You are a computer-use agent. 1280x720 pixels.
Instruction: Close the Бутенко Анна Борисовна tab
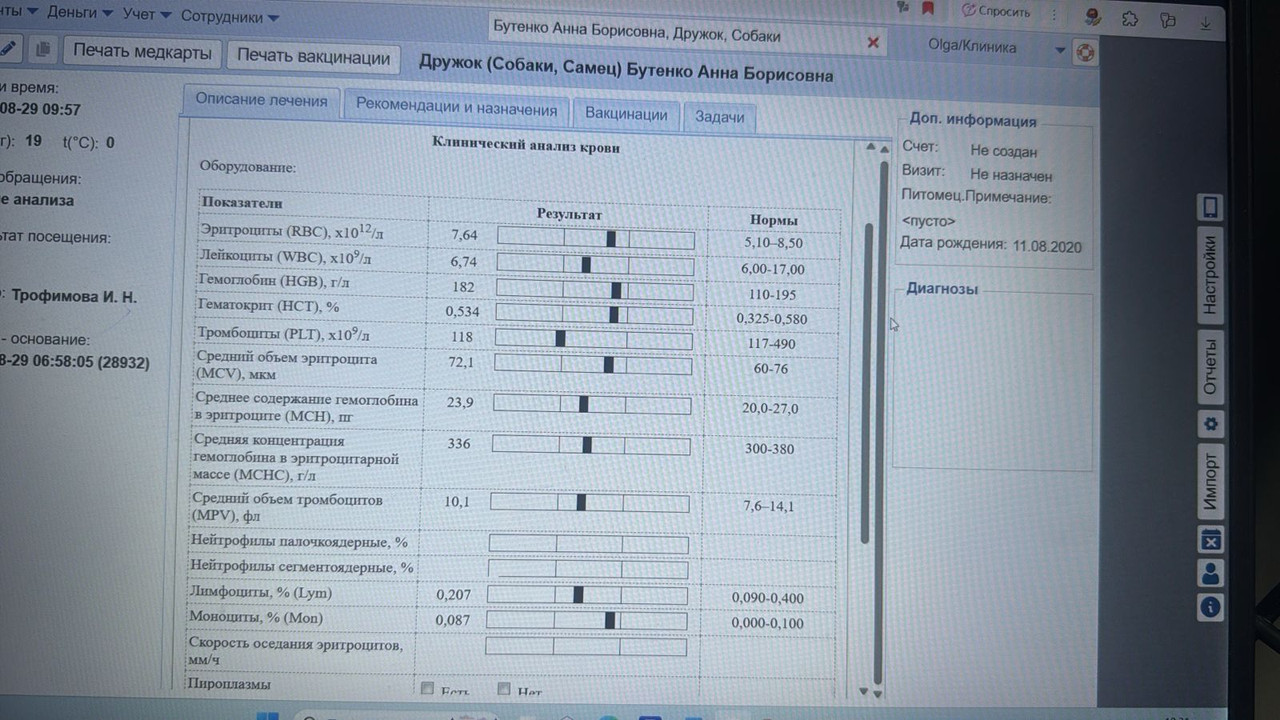873,42
